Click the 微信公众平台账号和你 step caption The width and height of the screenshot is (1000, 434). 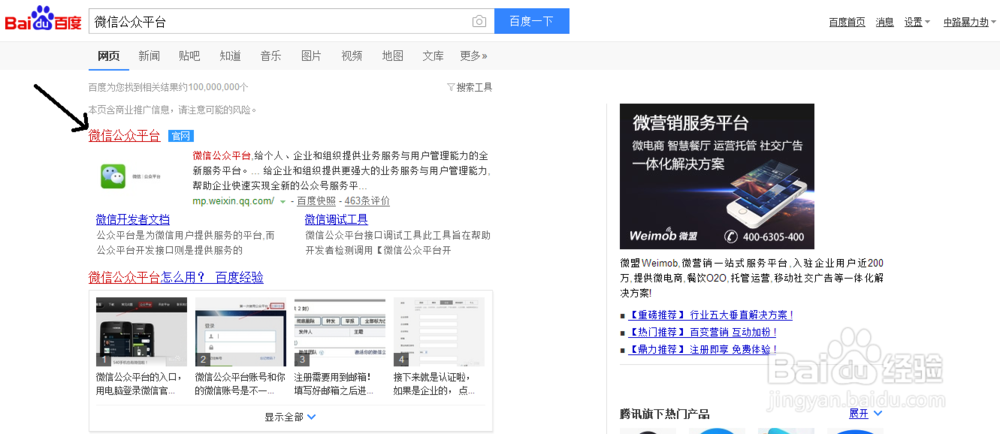[239, 383]
